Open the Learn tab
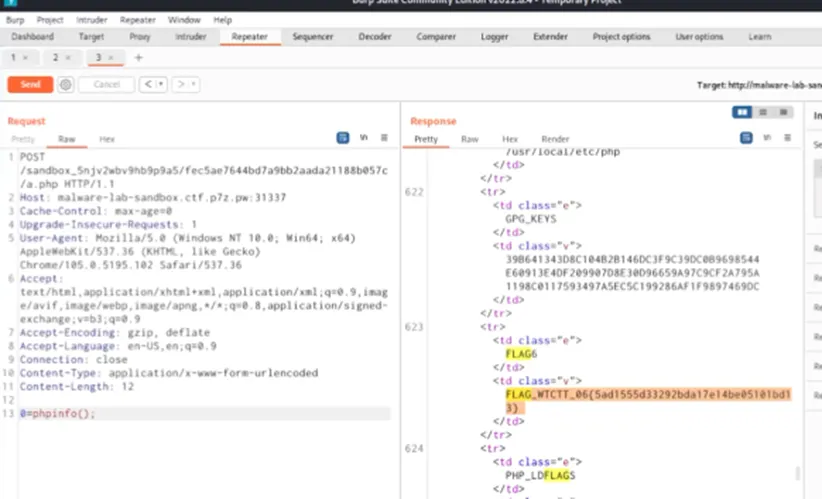Viewport: 822px width, 499px height. click(760, 37)
